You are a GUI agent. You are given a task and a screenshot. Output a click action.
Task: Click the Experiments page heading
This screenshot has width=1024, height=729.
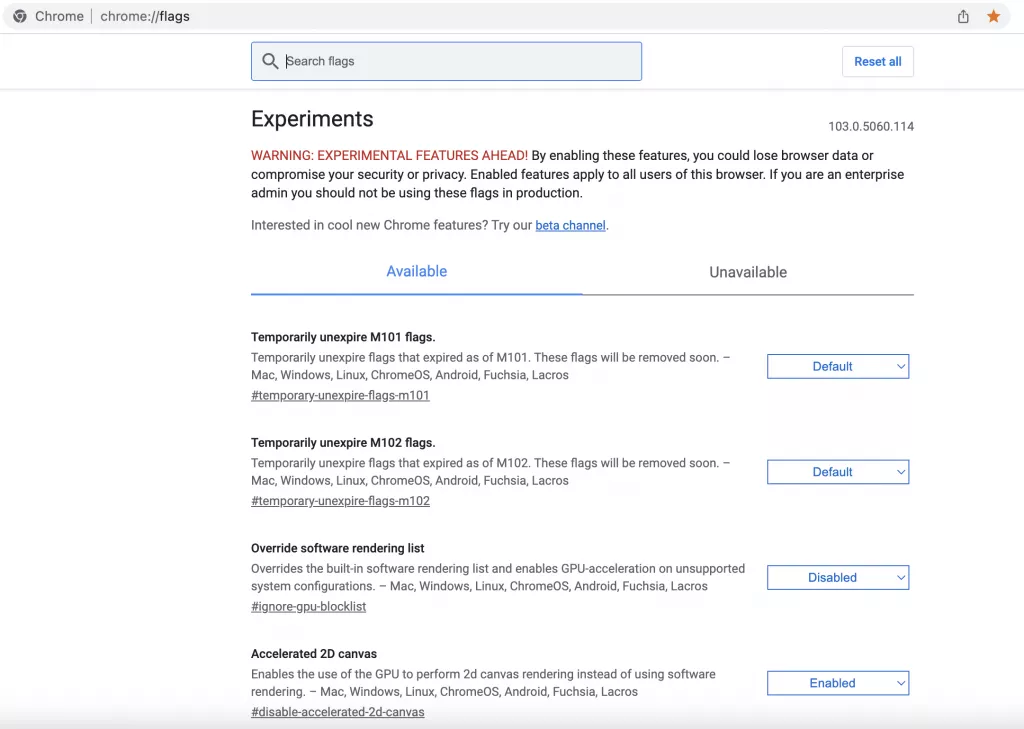coord(312,119)
